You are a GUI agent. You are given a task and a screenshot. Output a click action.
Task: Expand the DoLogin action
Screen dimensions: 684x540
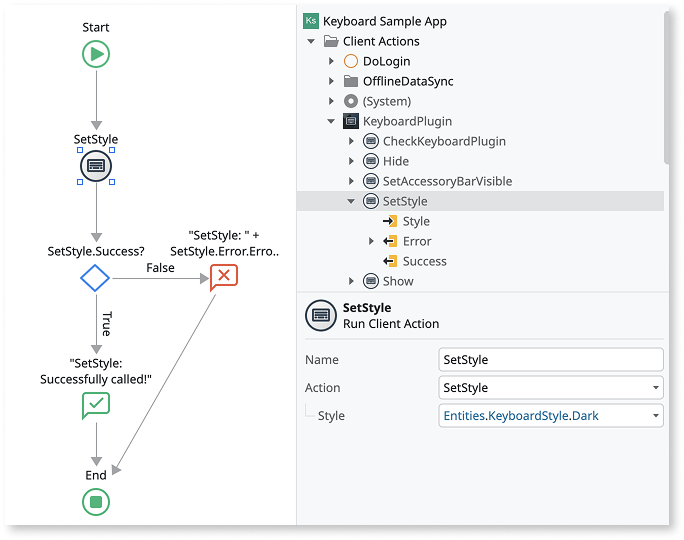click(x=331, y=61)
